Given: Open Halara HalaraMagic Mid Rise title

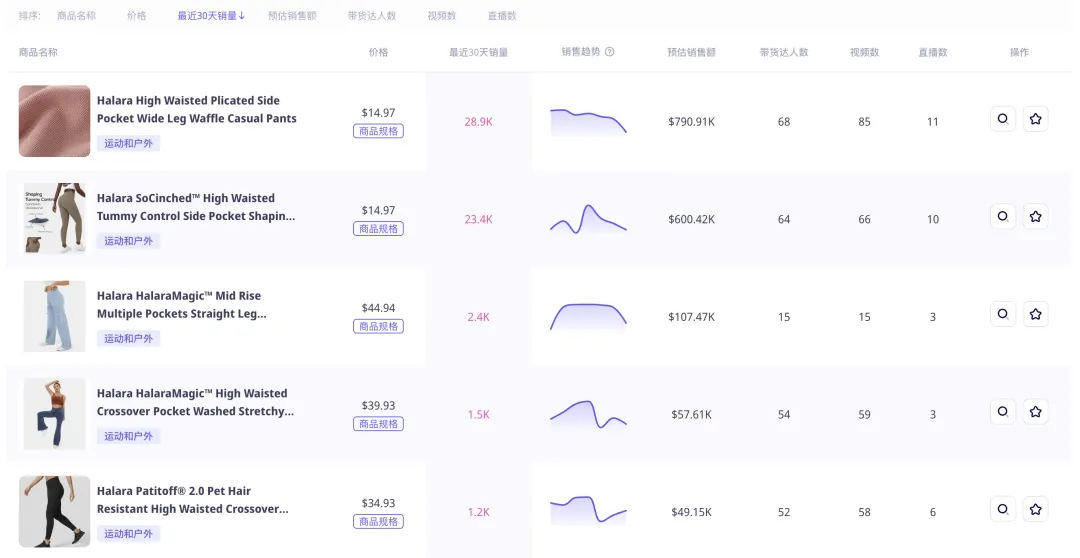Looking at the screenshot, I should (182, 305).
